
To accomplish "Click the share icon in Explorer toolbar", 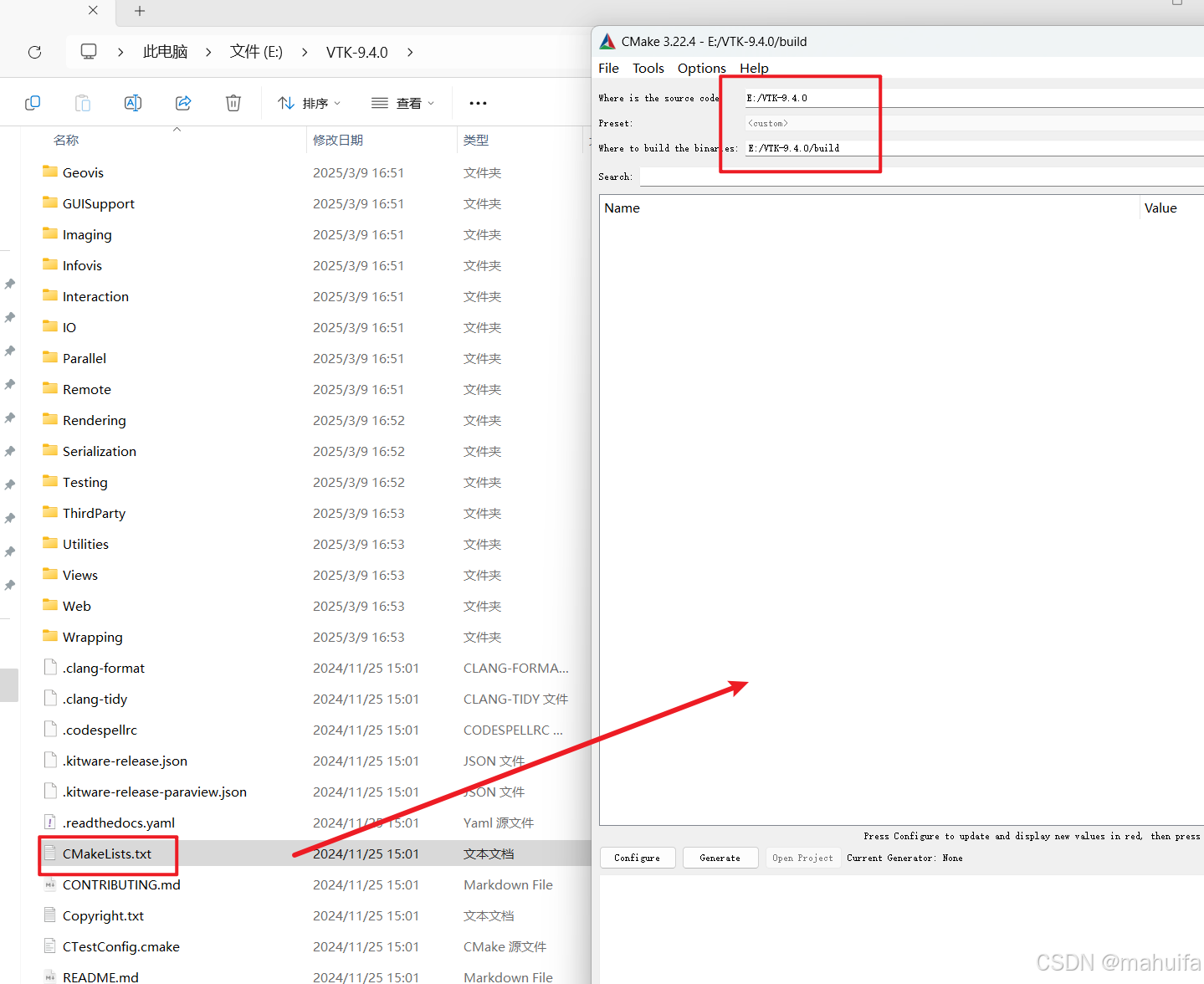I will (183, 103).
